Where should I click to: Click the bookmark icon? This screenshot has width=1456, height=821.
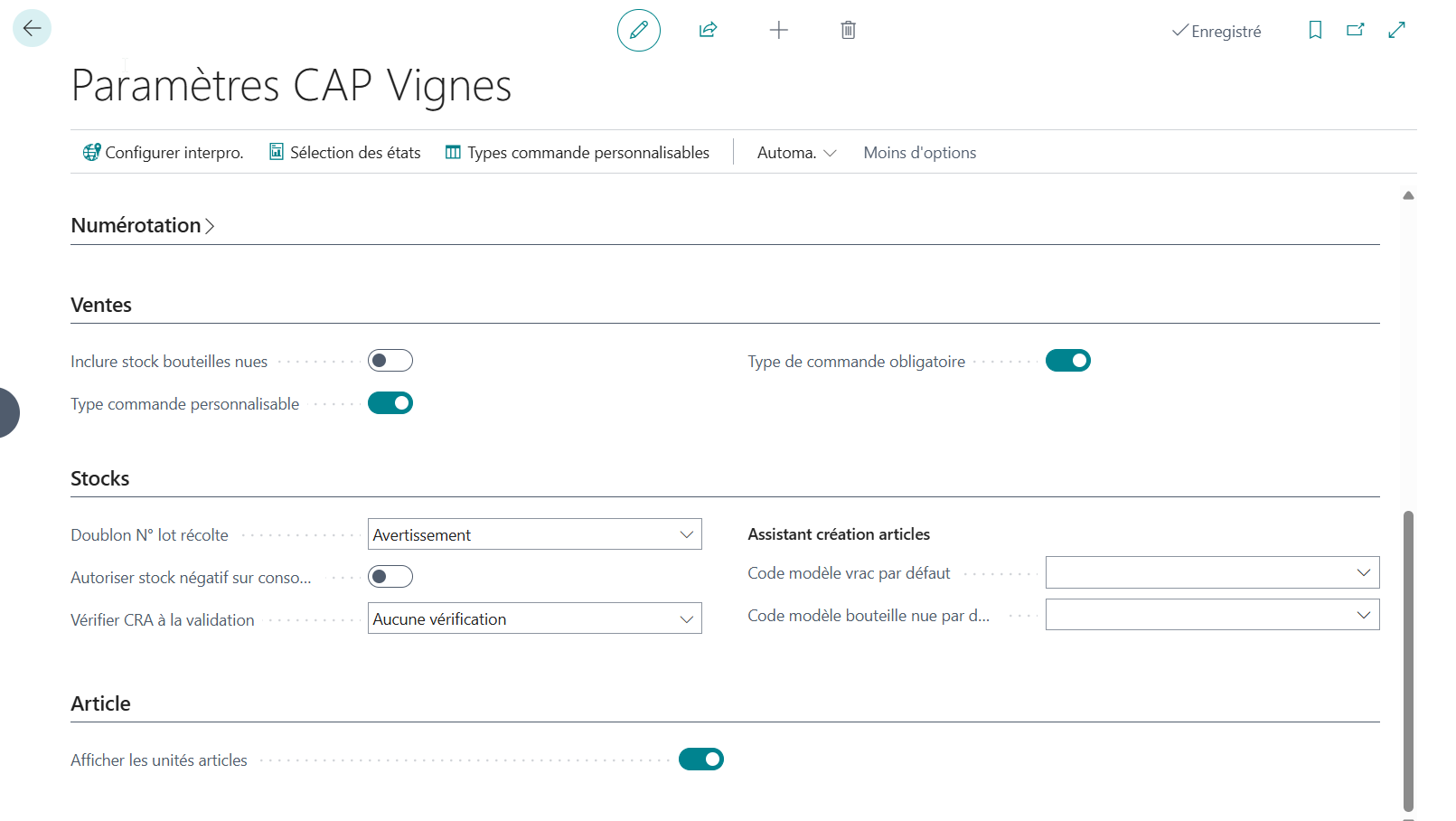coord(1315,30)
